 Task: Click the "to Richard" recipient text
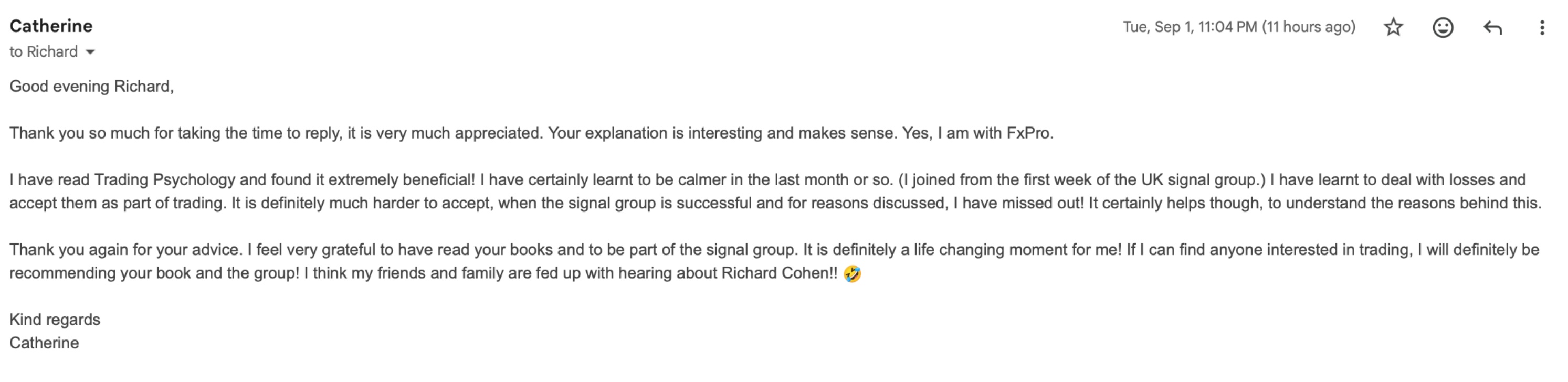(x=44, y=52)
